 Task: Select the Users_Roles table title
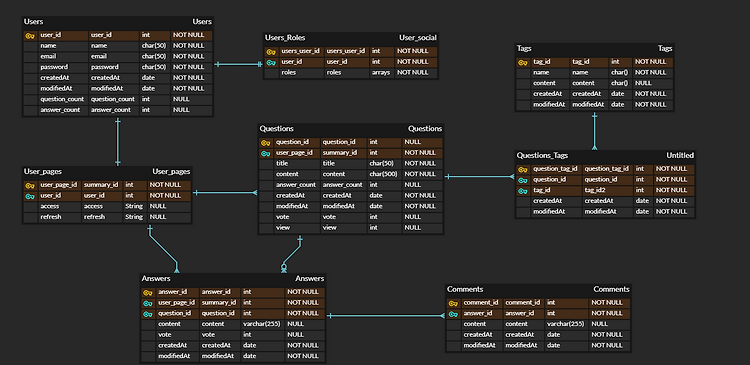click(x=285, y=38)
